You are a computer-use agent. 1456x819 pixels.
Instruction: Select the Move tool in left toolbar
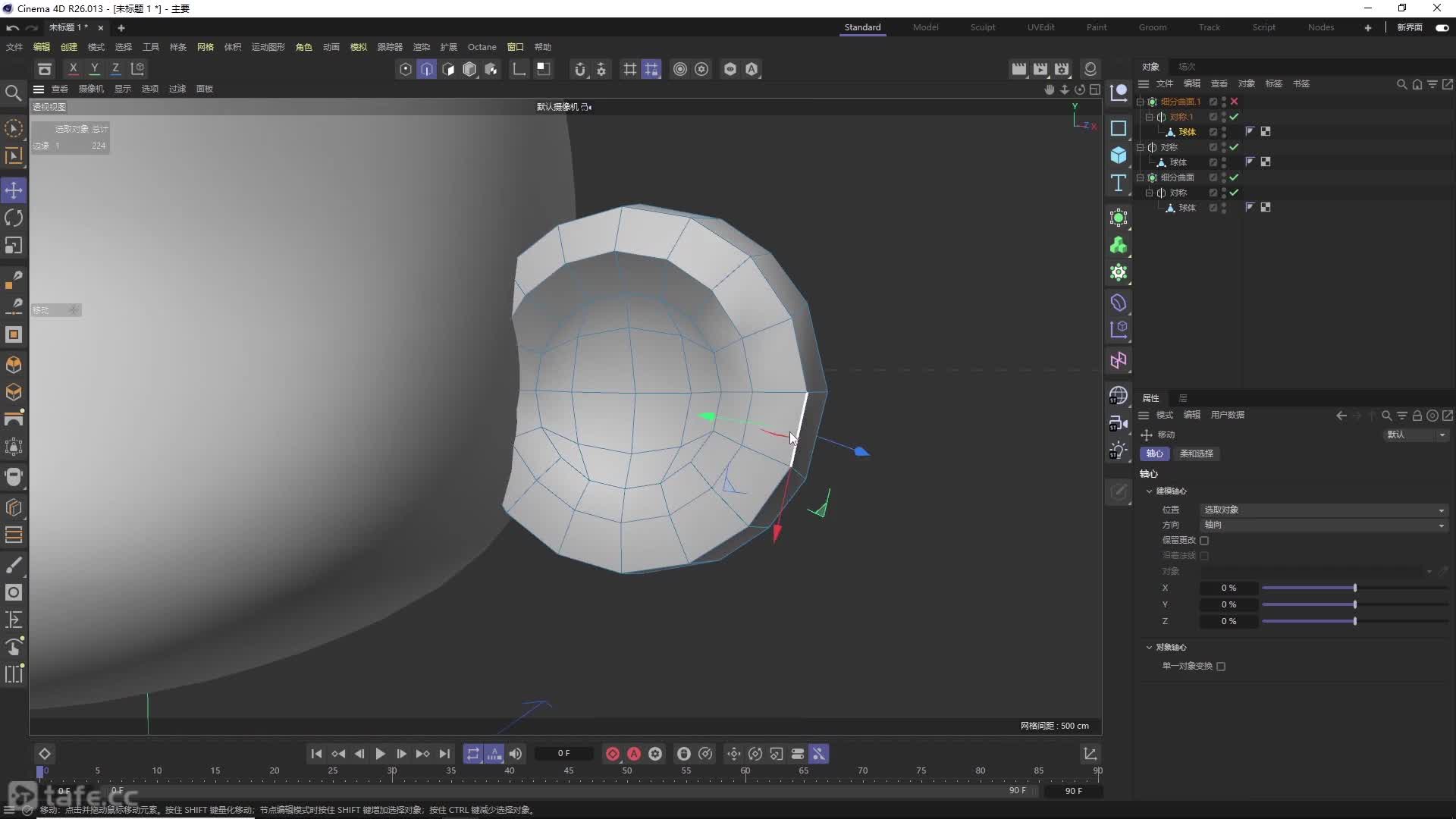coord(14,190)
